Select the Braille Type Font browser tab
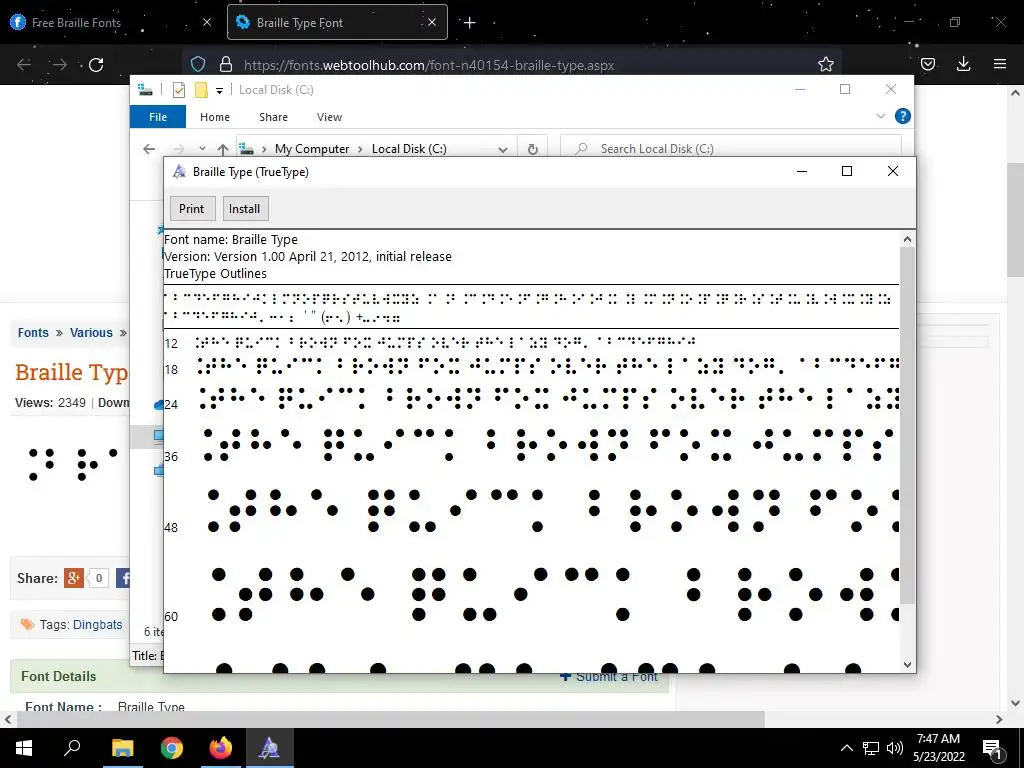This screenshot has height=768, width=1024. point(337,22)
